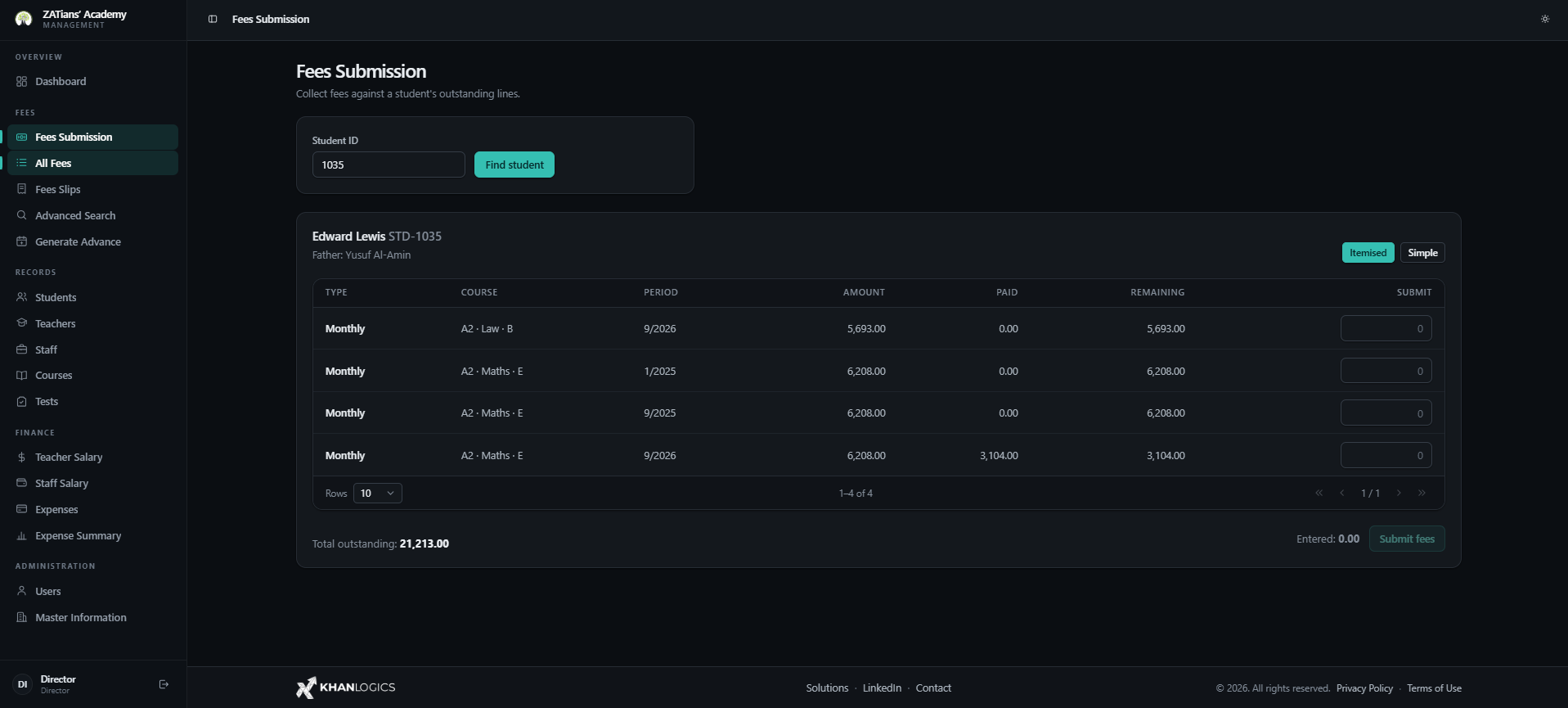
Task: Open the Solutions footer link
Action: click(x=827, y=688)
